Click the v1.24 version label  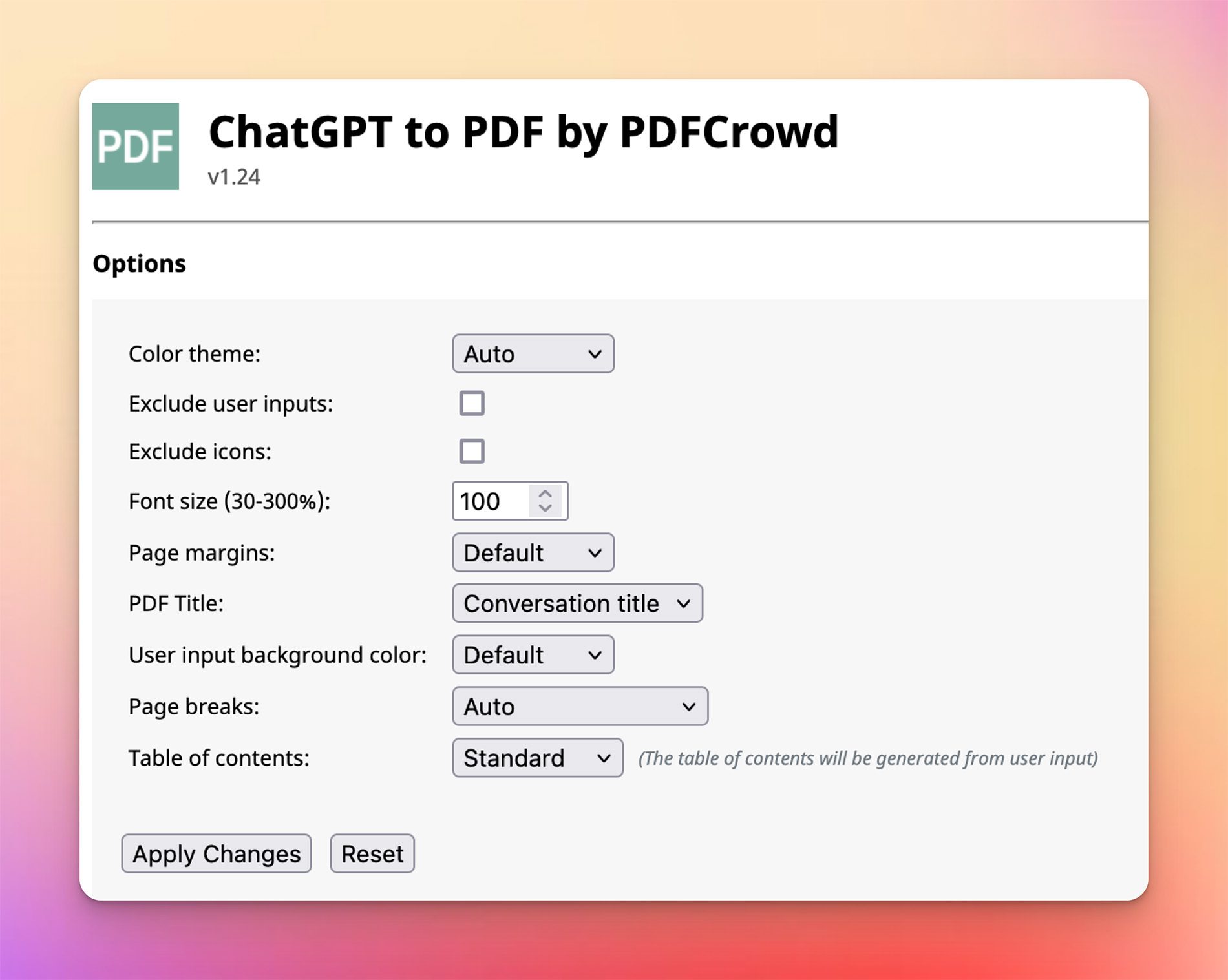click(233, 176)
